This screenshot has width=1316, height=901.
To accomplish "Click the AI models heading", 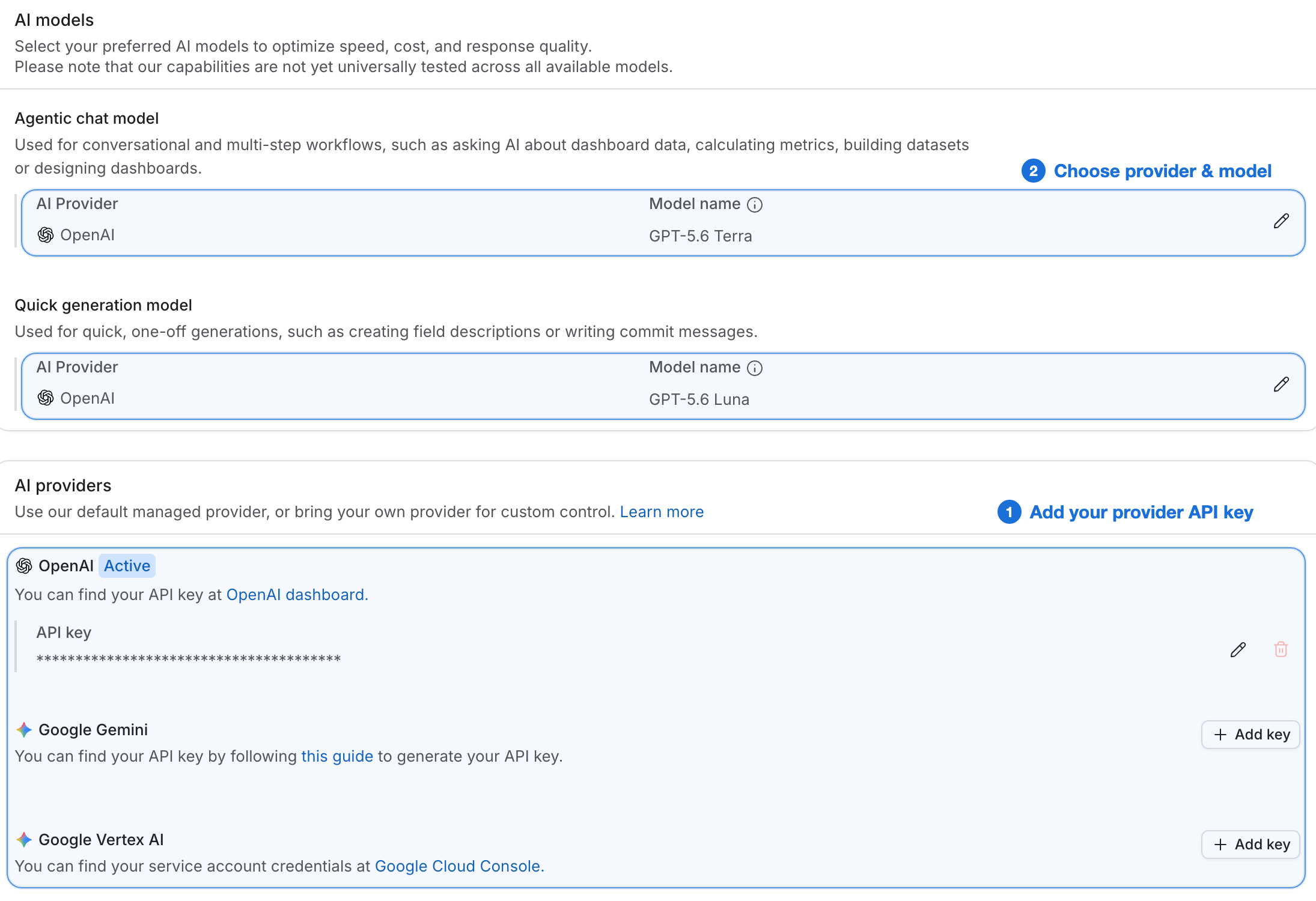I will (54, 20).
